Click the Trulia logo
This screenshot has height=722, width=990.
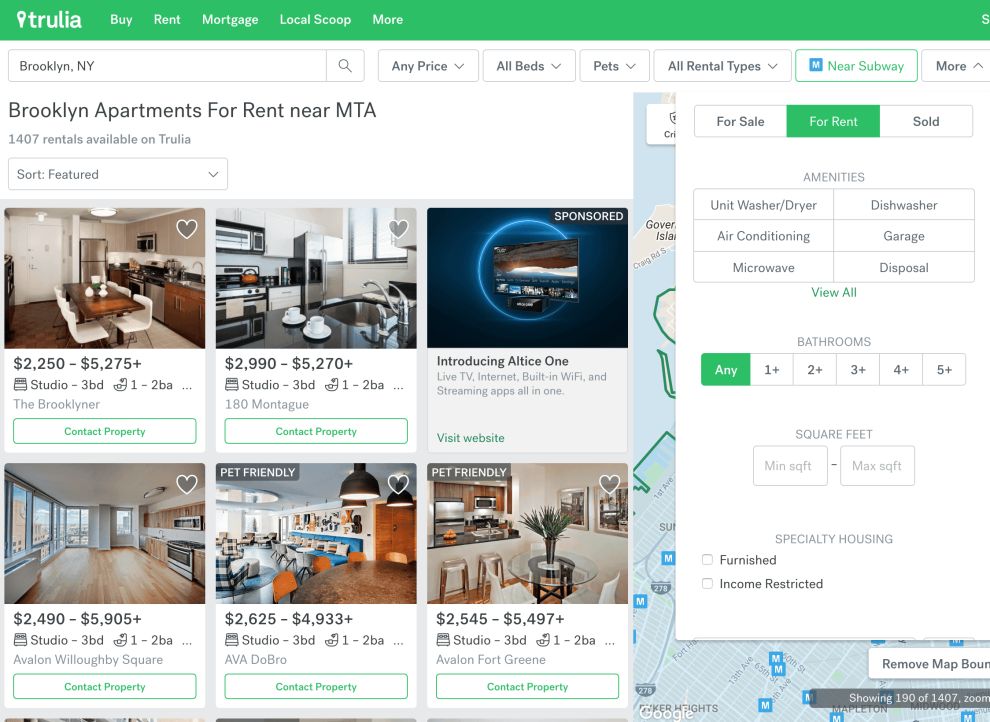pos(49,20)
